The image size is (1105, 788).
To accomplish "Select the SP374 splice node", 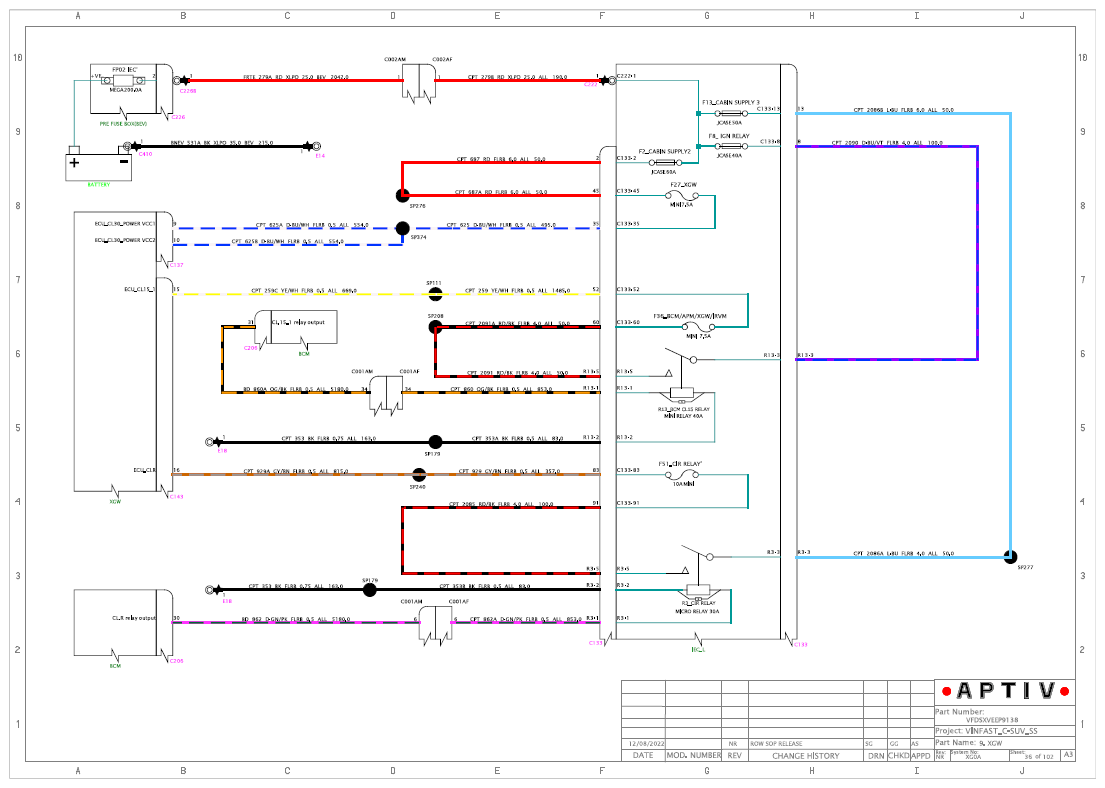I will point(402,228).
